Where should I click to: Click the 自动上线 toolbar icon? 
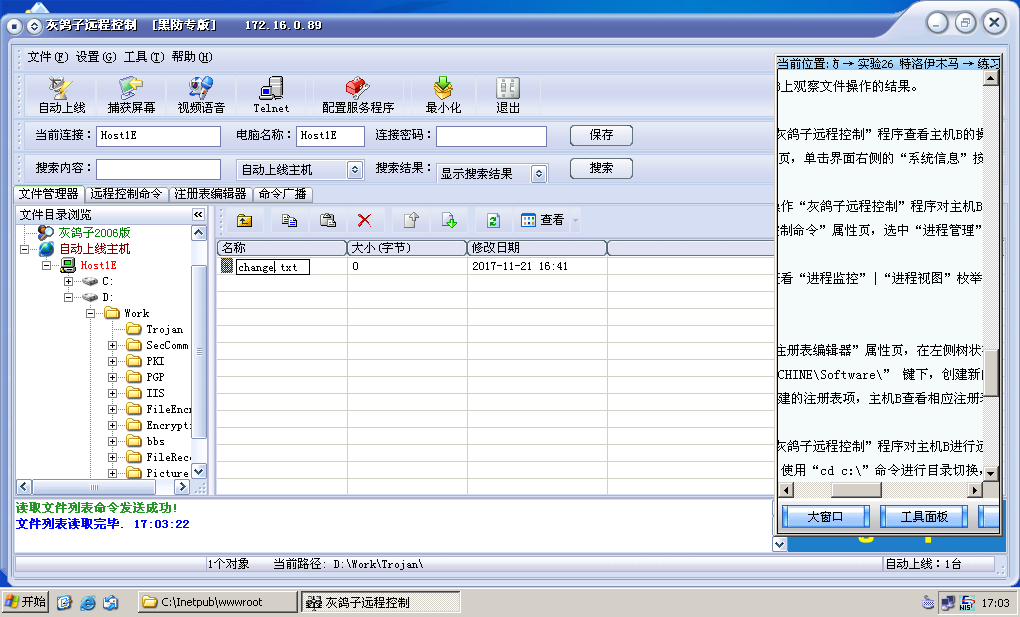point(62,95)
